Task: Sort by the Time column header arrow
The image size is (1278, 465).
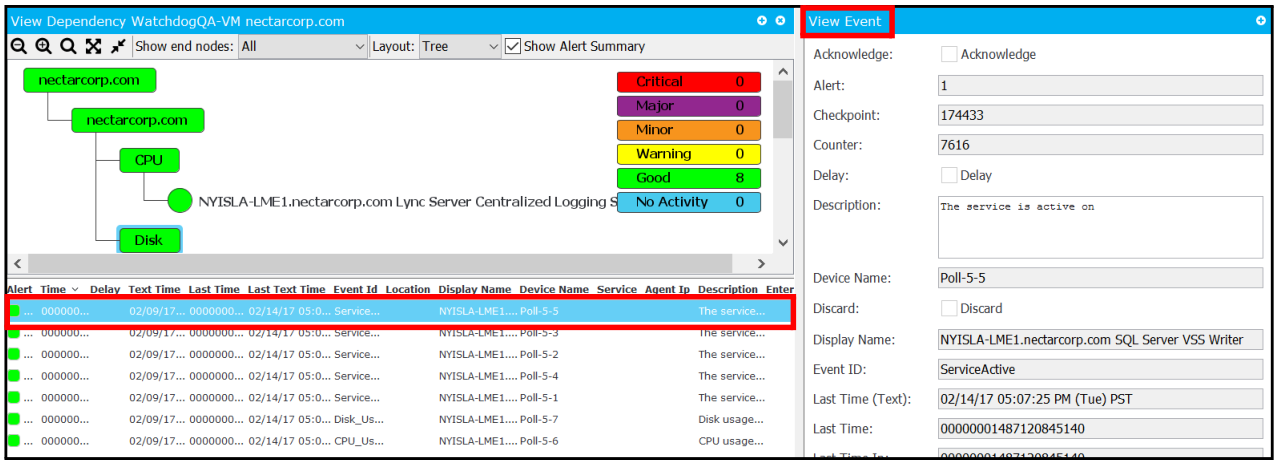Action: coord(75,290)
